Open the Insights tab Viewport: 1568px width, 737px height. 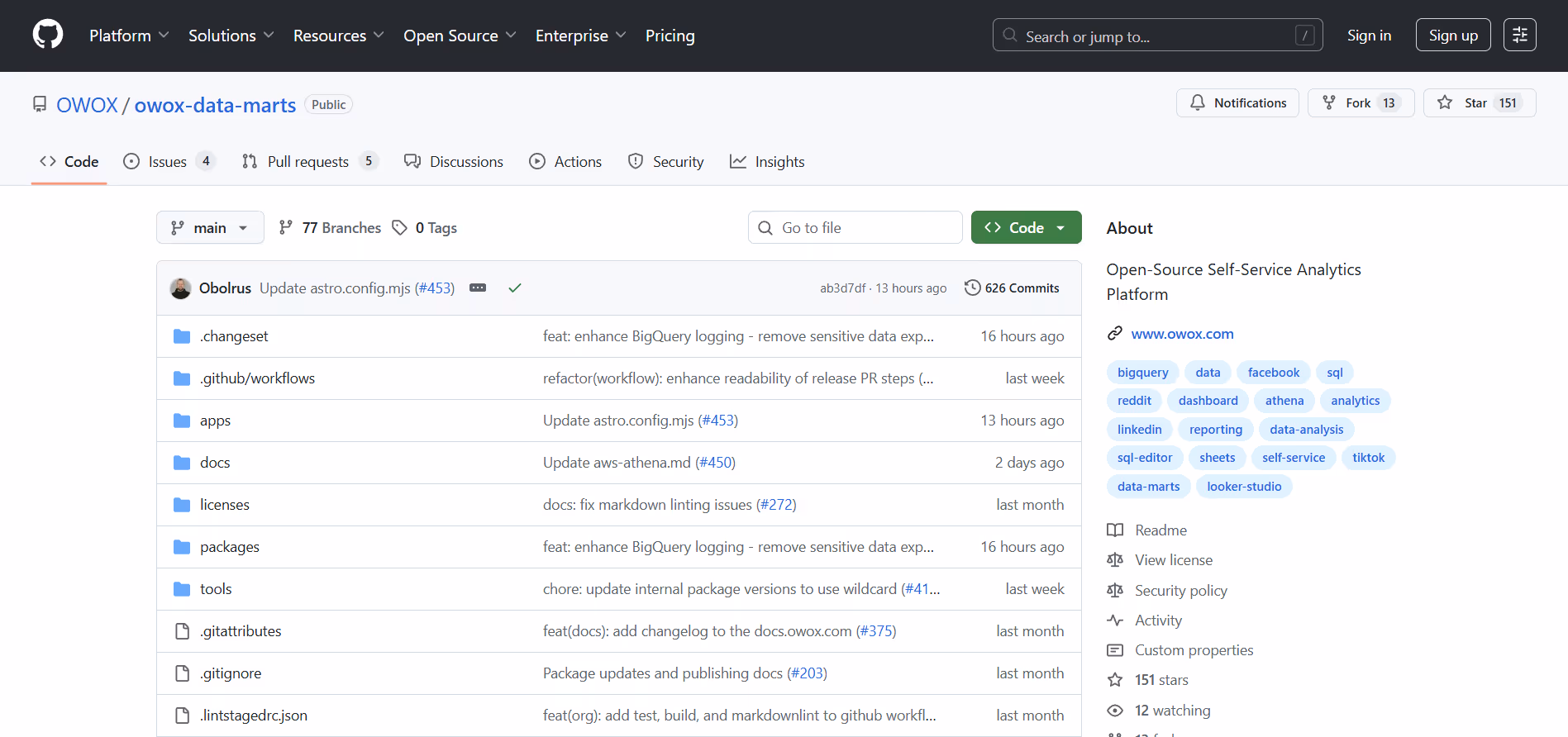pos(767,162)
